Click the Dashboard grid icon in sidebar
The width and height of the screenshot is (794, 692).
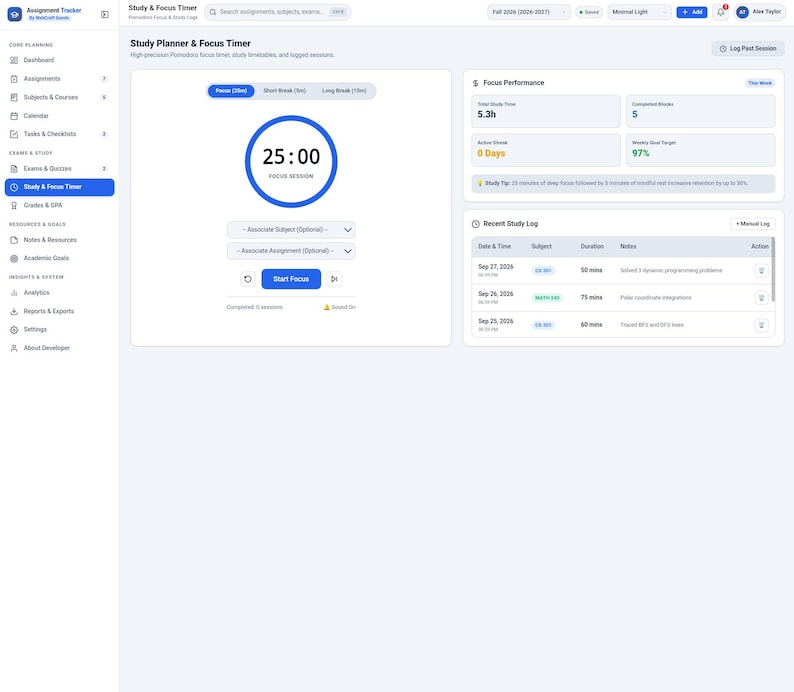pos(14,60)
